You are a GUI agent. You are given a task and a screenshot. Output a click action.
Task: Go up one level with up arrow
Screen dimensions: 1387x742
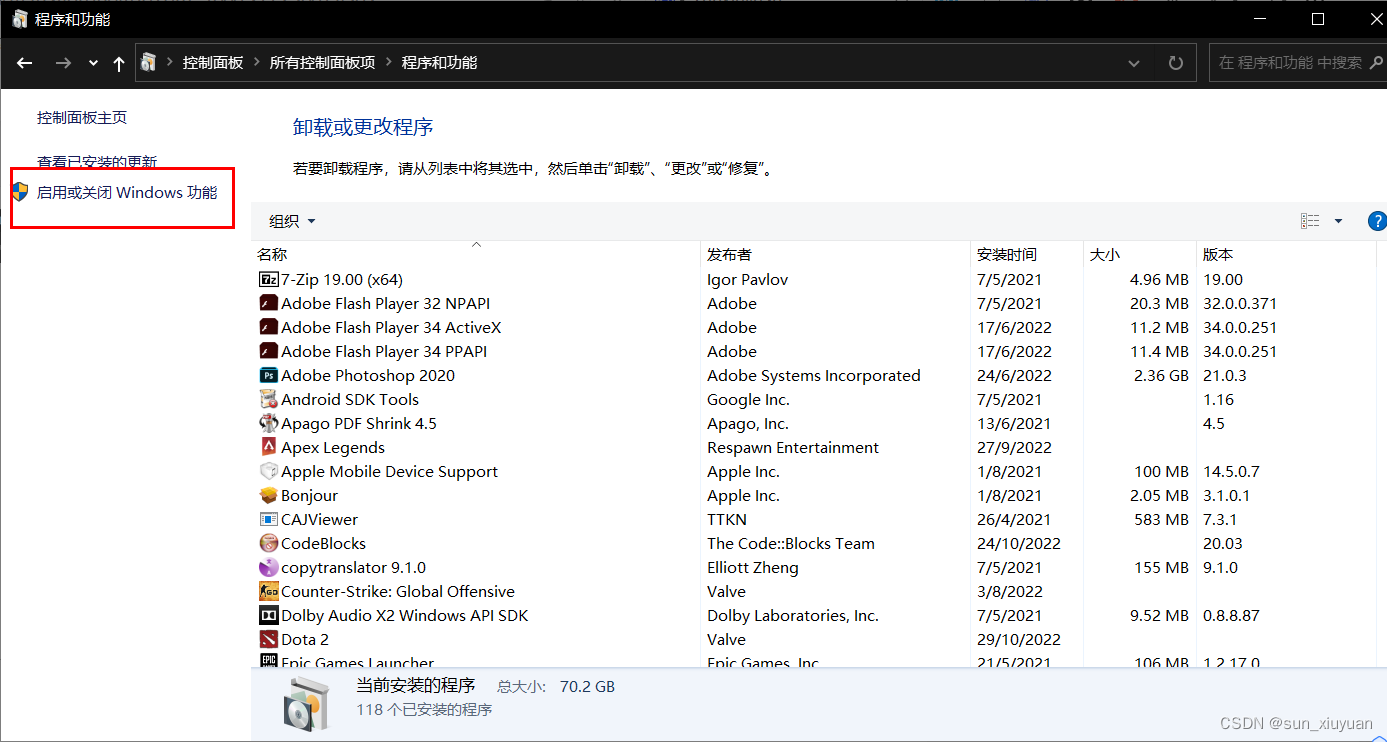119,63
